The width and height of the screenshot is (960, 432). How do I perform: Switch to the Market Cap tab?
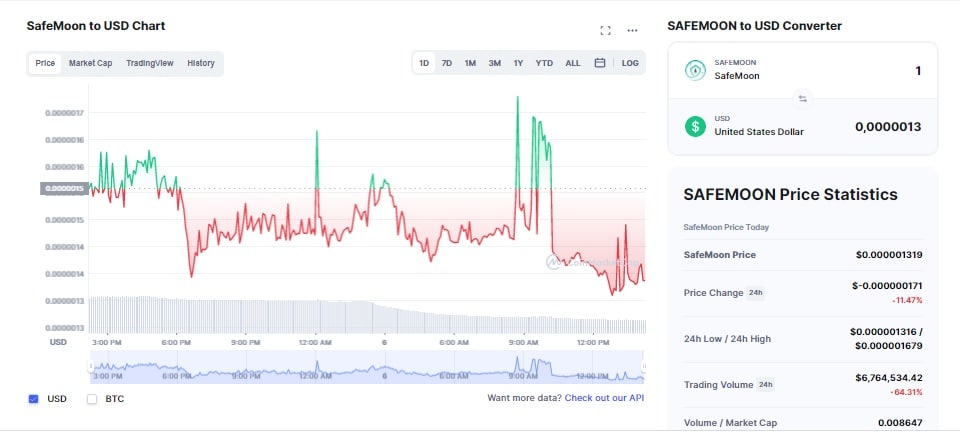pos(90,63)
